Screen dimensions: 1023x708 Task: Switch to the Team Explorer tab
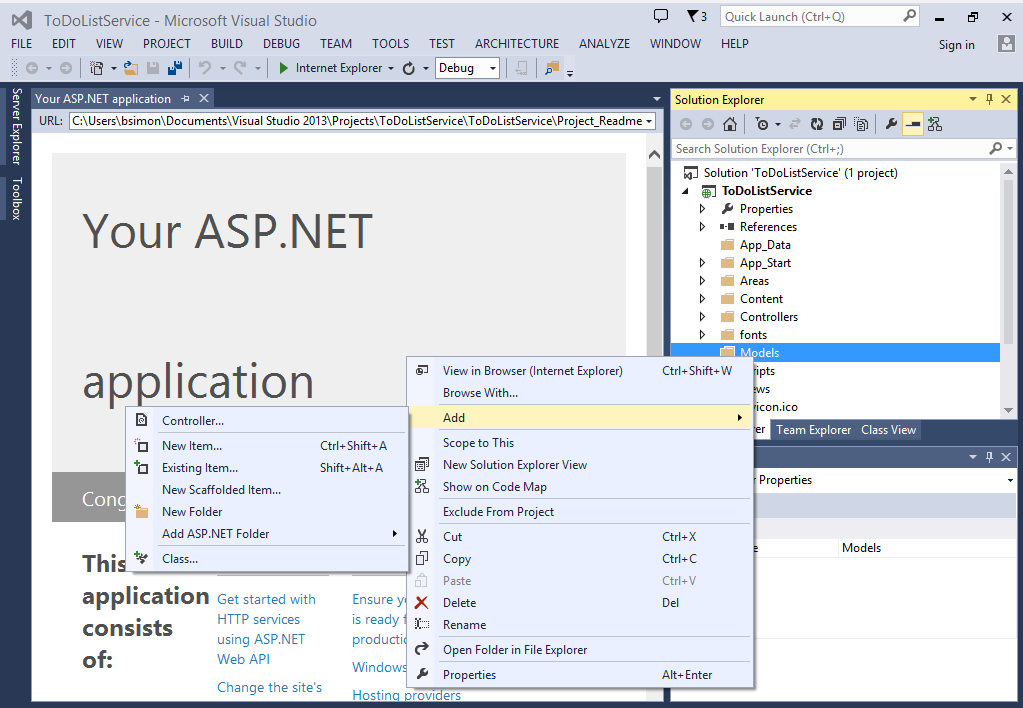pyautogui.click(x=813, y=430)
